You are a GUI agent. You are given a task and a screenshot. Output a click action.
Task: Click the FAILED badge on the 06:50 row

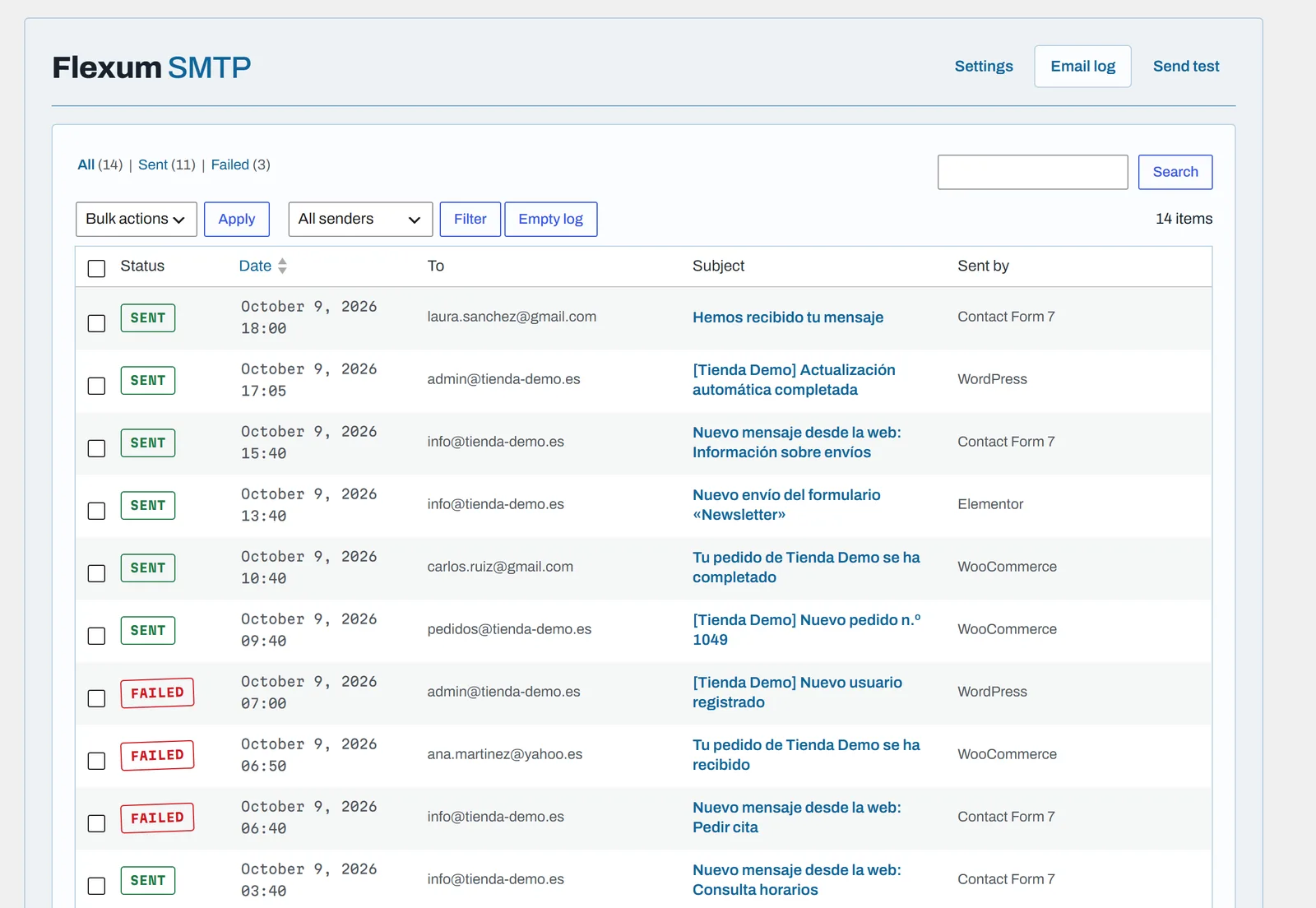157,755
